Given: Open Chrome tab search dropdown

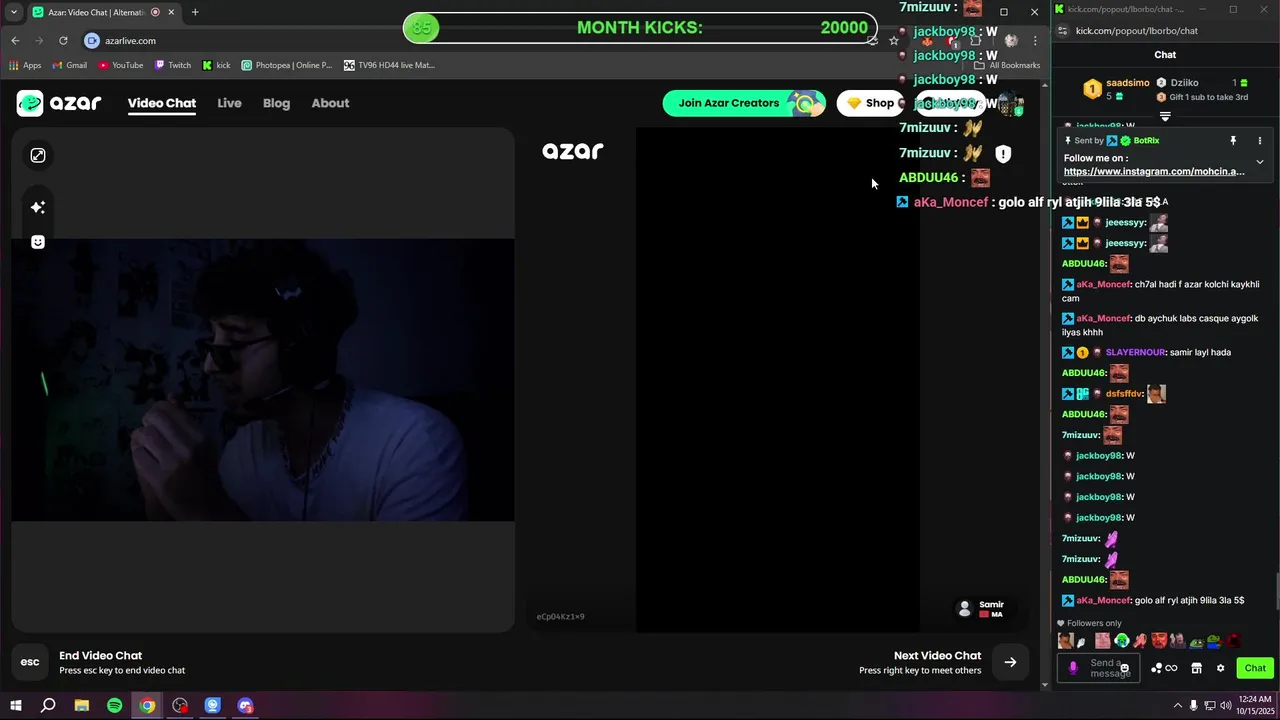Looking at the screenshot, I should [13, 12].
